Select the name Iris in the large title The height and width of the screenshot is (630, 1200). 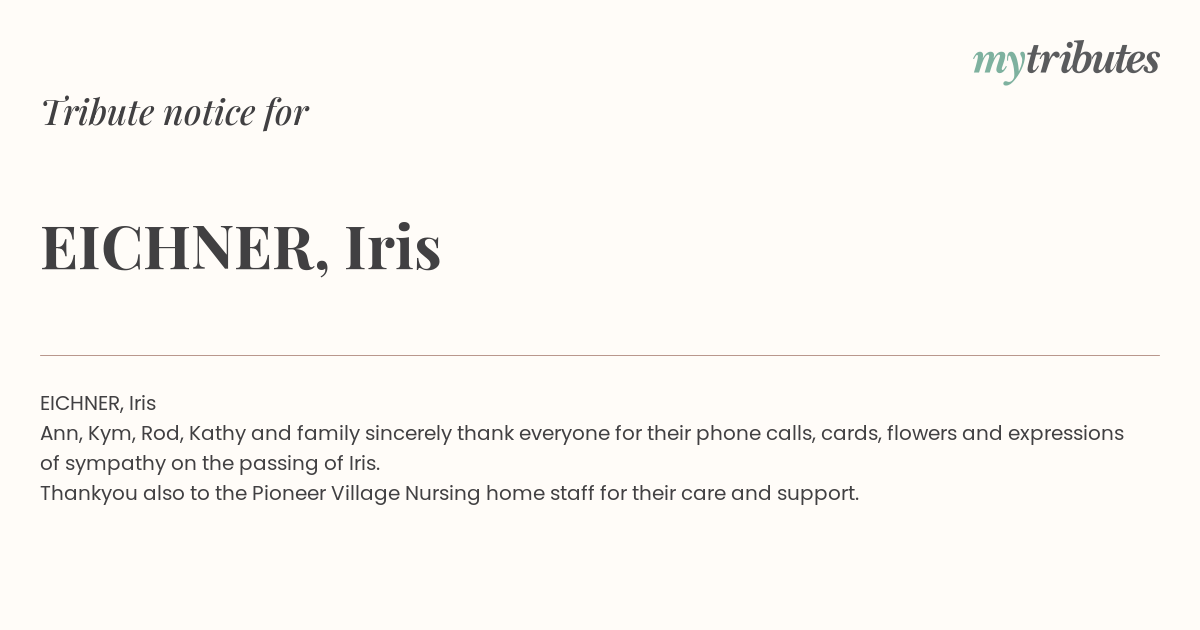[x=393, y=247]
